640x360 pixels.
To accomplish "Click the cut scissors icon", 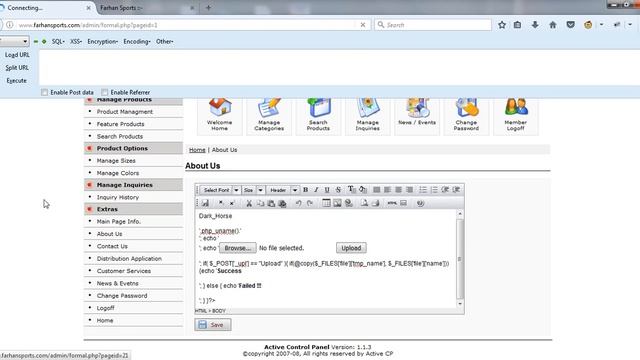I will tap(249, 203).
